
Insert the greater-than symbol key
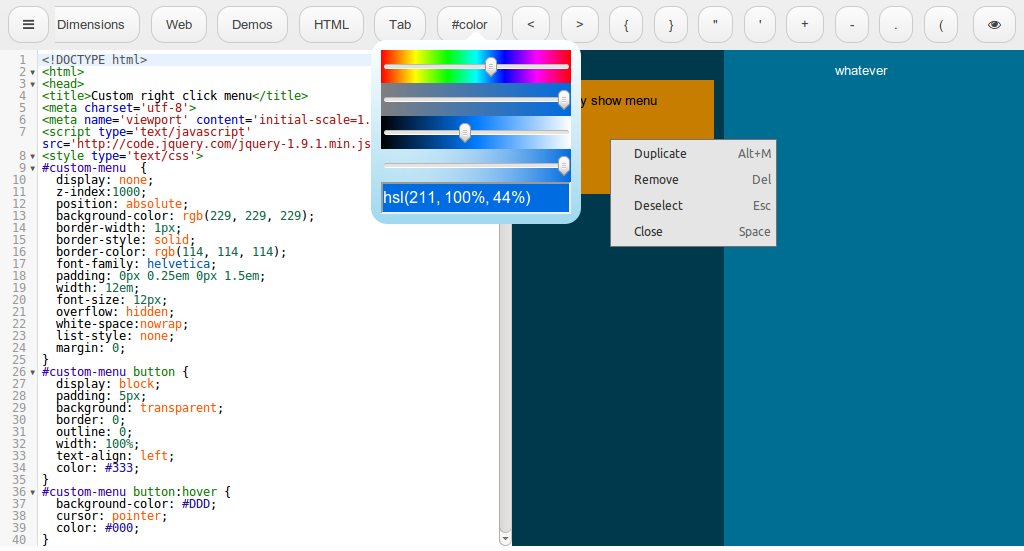click(580, 25)
